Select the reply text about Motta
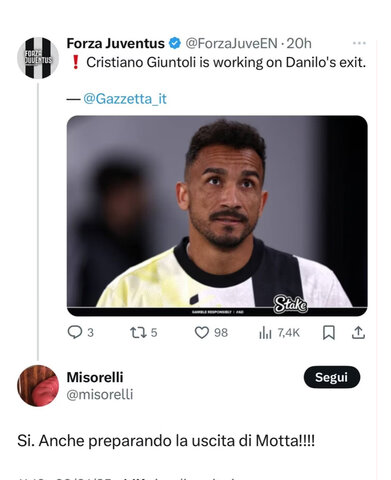 pyautogui.click(x=166, y=441)
